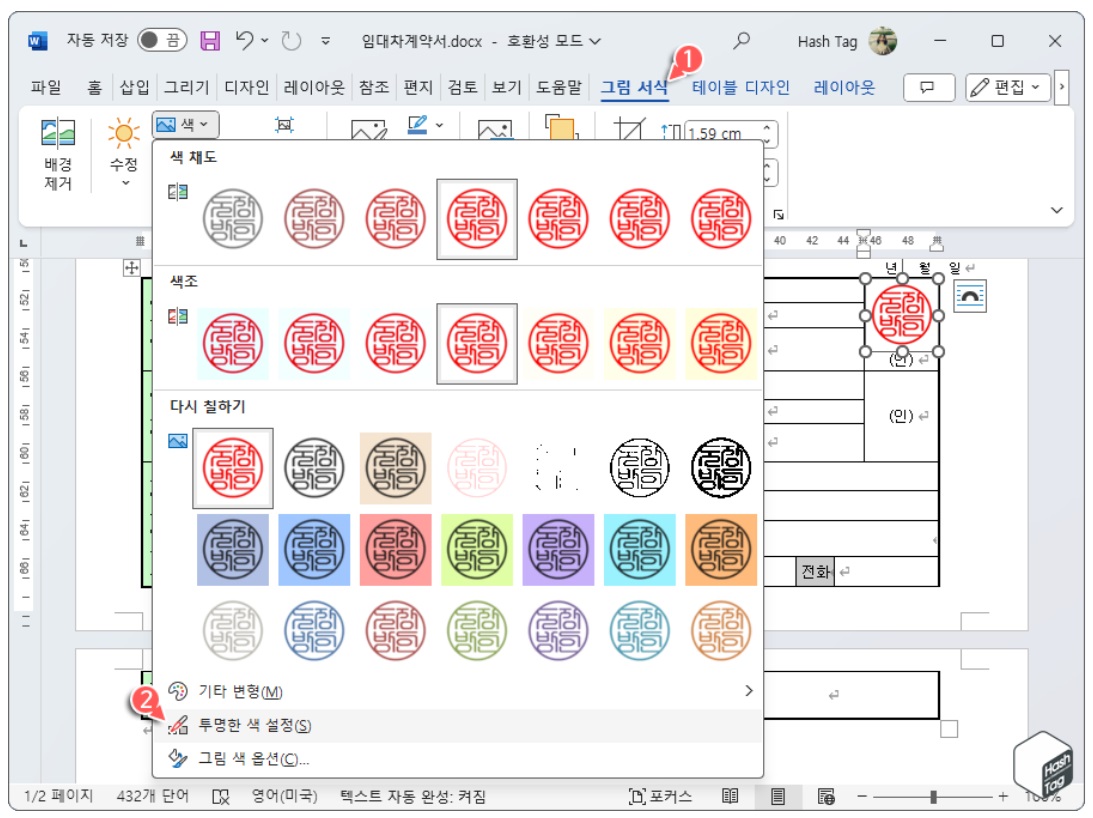
Task: Open the 편집 mode dropdown
Action: tap(1008, 87)
